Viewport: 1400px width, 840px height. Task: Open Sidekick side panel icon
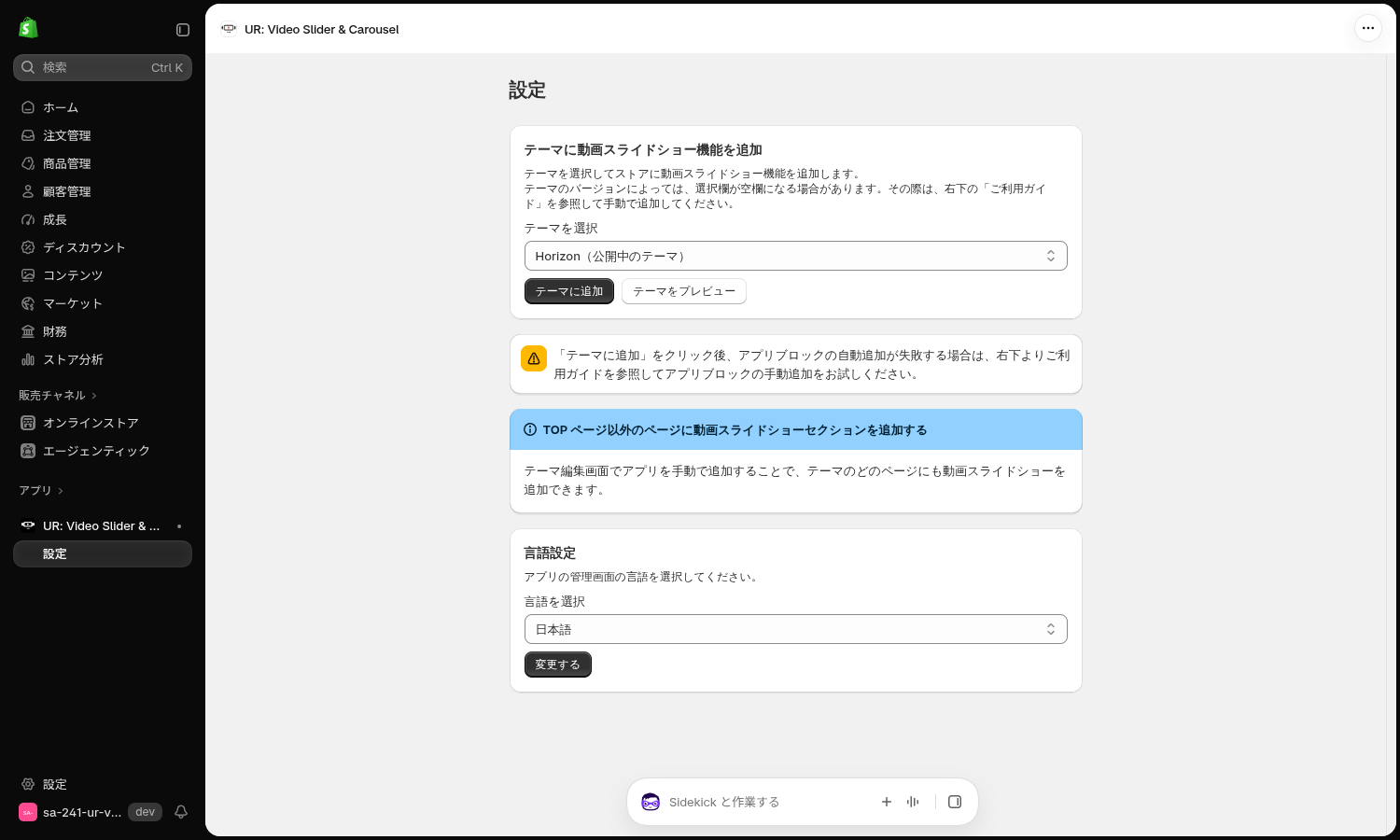click(955, 802)
